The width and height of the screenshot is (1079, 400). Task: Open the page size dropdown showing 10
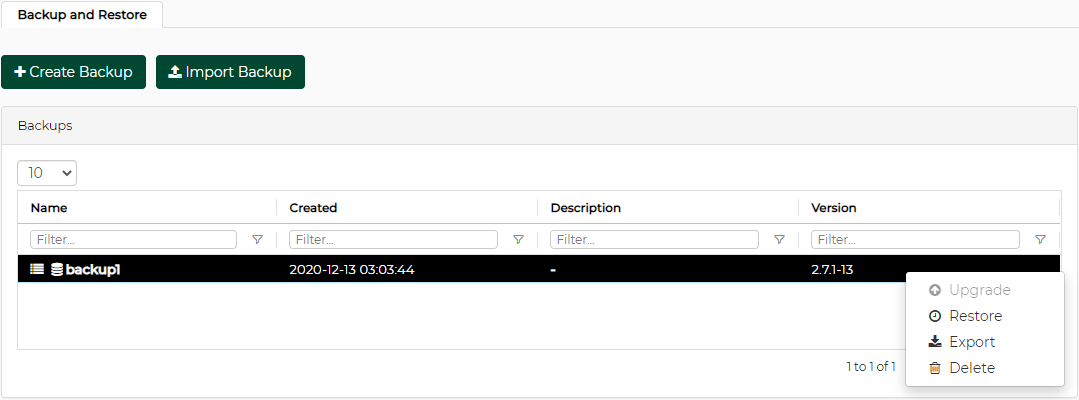[x=47, y=173]
